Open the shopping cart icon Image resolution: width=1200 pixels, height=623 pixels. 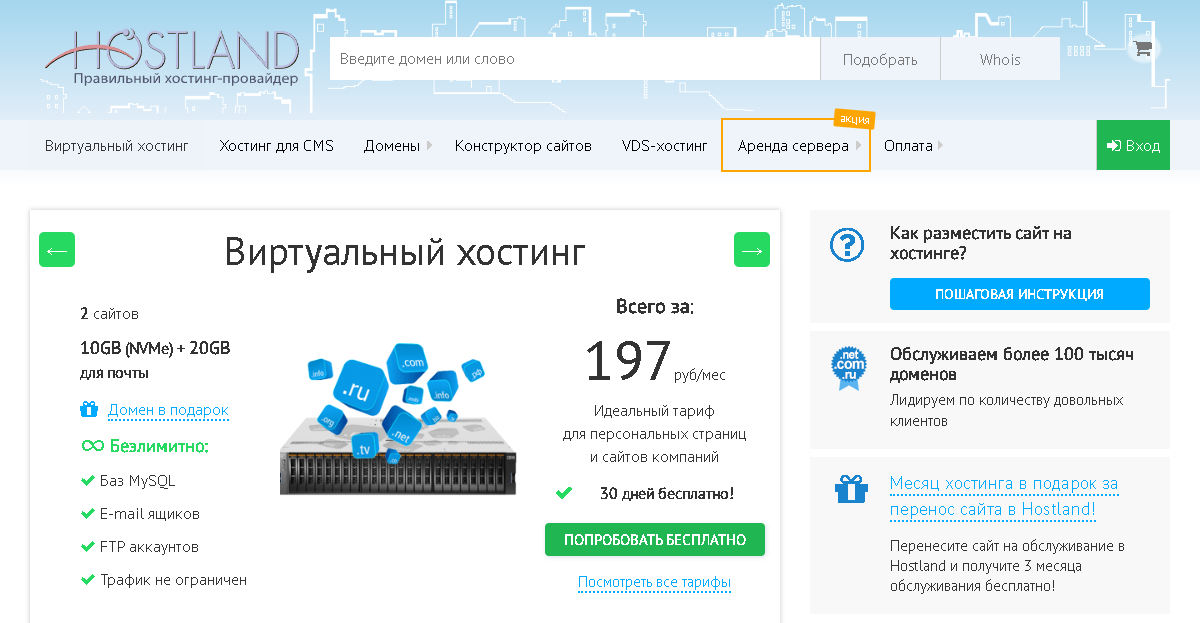pyautogui.click(x=1143, y=48)
